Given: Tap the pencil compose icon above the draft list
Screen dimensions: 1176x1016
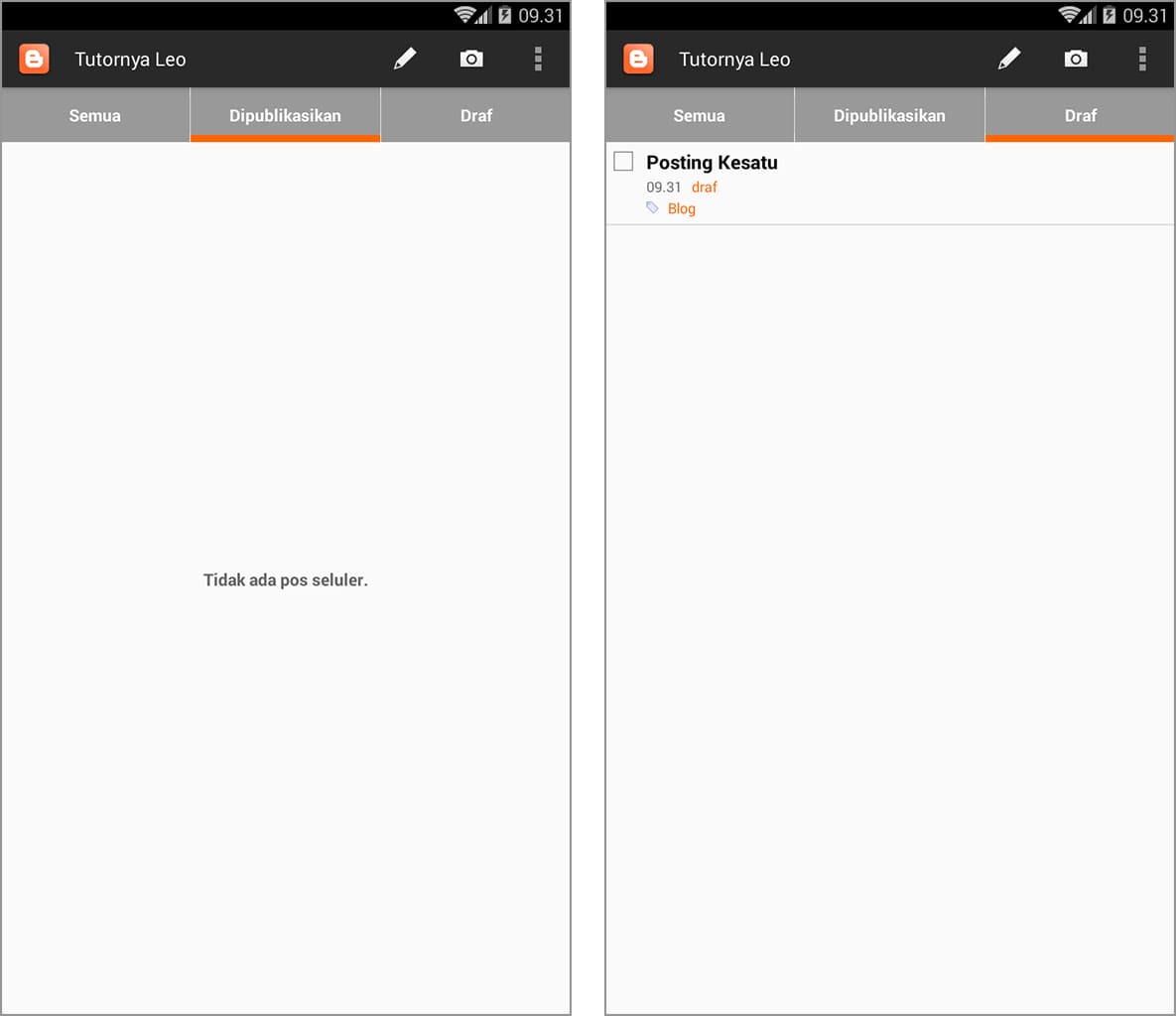Looking at the screenshot, I should click(1009, 60).
